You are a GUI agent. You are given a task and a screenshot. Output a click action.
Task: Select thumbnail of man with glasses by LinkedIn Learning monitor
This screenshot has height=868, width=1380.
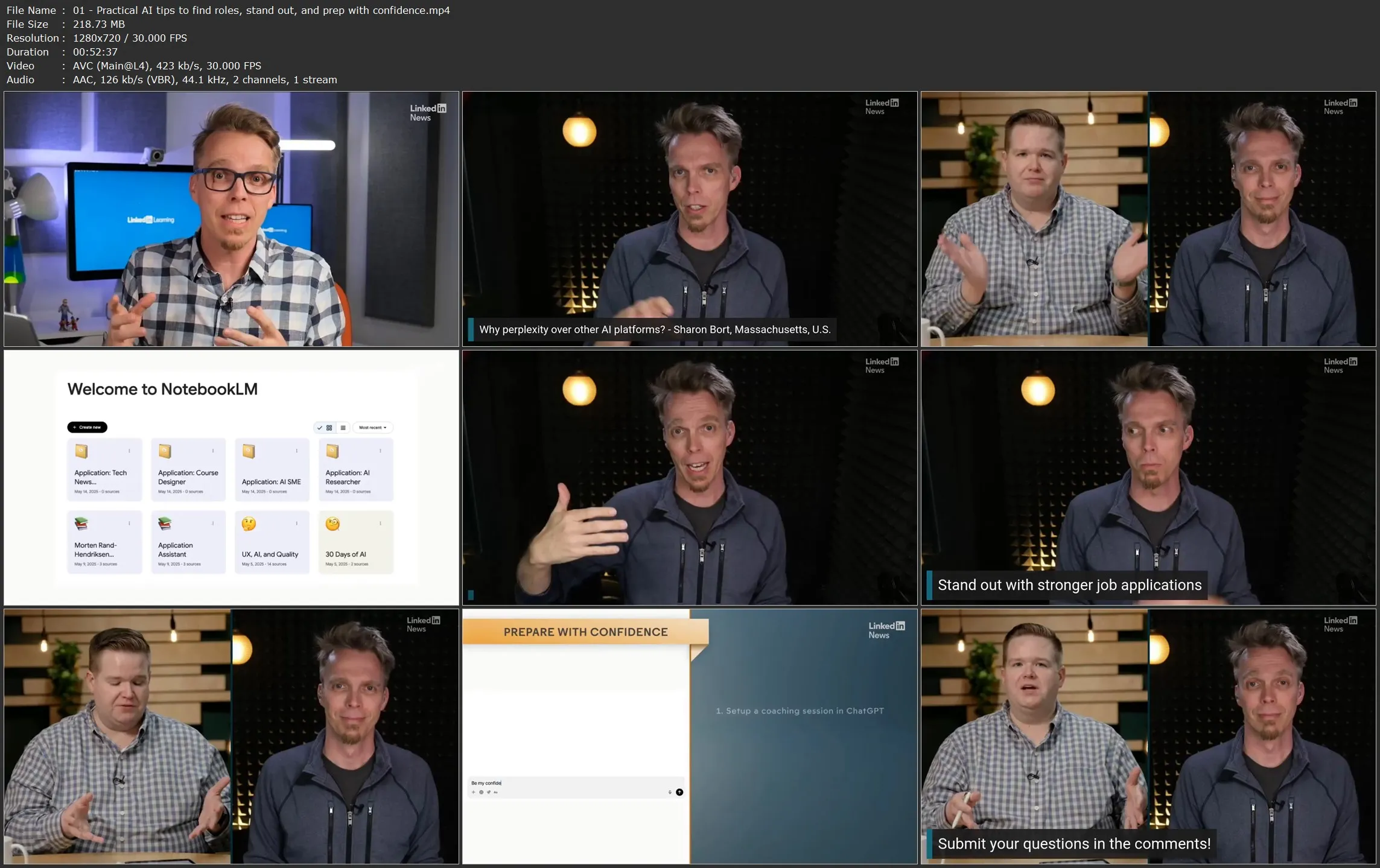(231, 219)
